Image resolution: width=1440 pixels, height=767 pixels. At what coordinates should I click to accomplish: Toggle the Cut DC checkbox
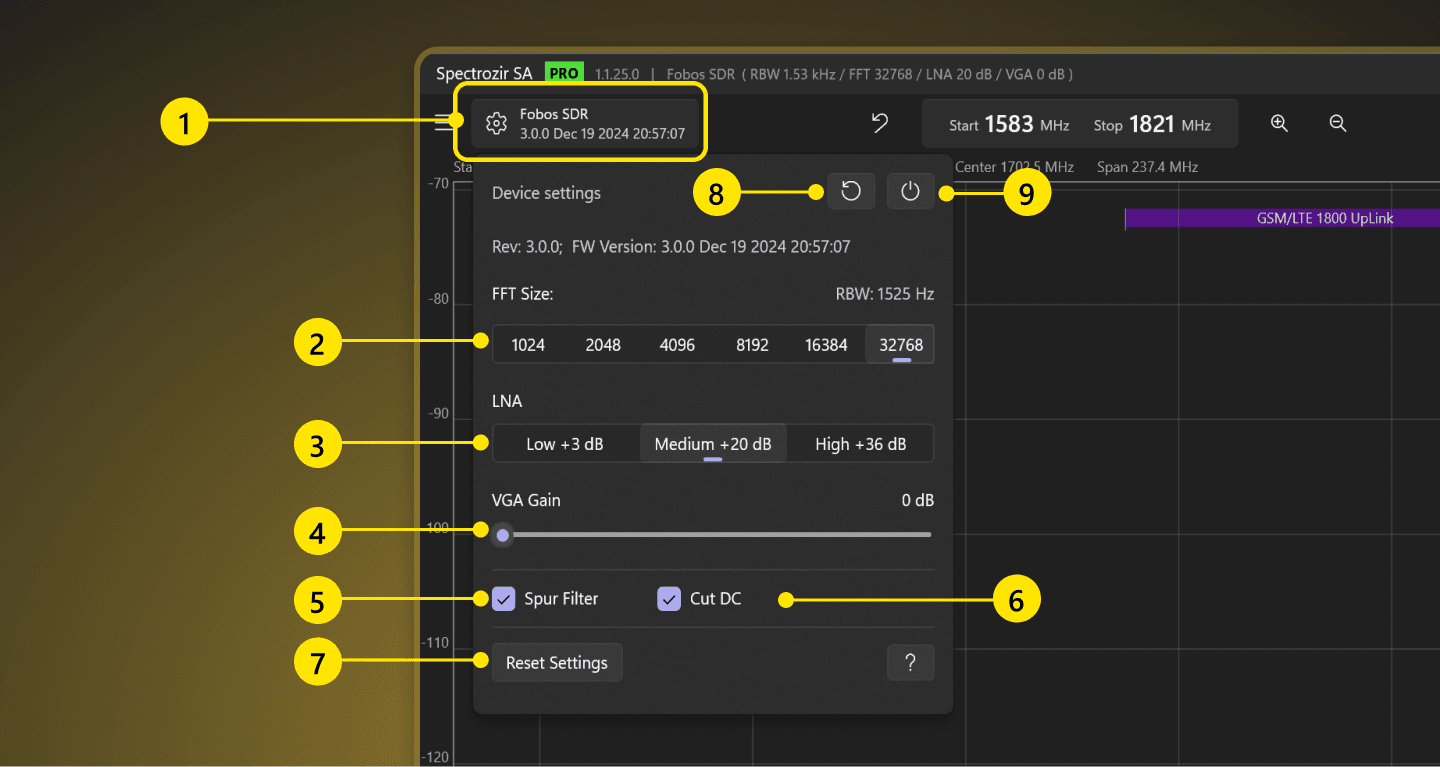(669, 599)
